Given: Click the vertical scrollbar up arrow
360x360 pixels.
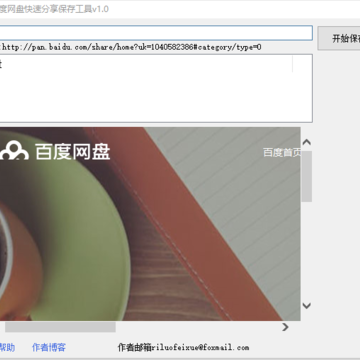Looking at the screenshot, I should pos(307,143).
